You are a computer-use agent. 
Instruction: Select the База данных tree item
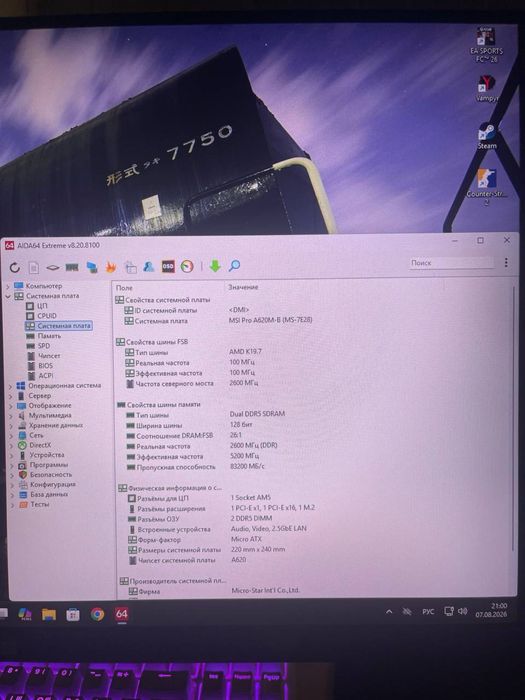pos(44,495)
